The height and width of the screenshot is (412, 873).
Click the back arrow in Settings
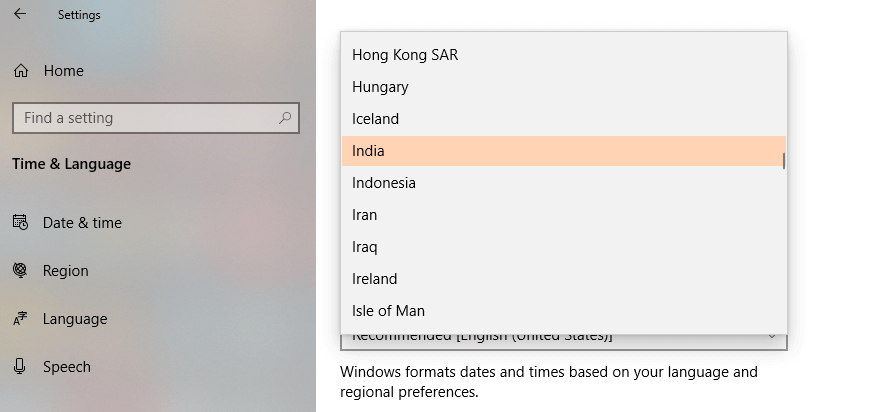pos(19,14)
